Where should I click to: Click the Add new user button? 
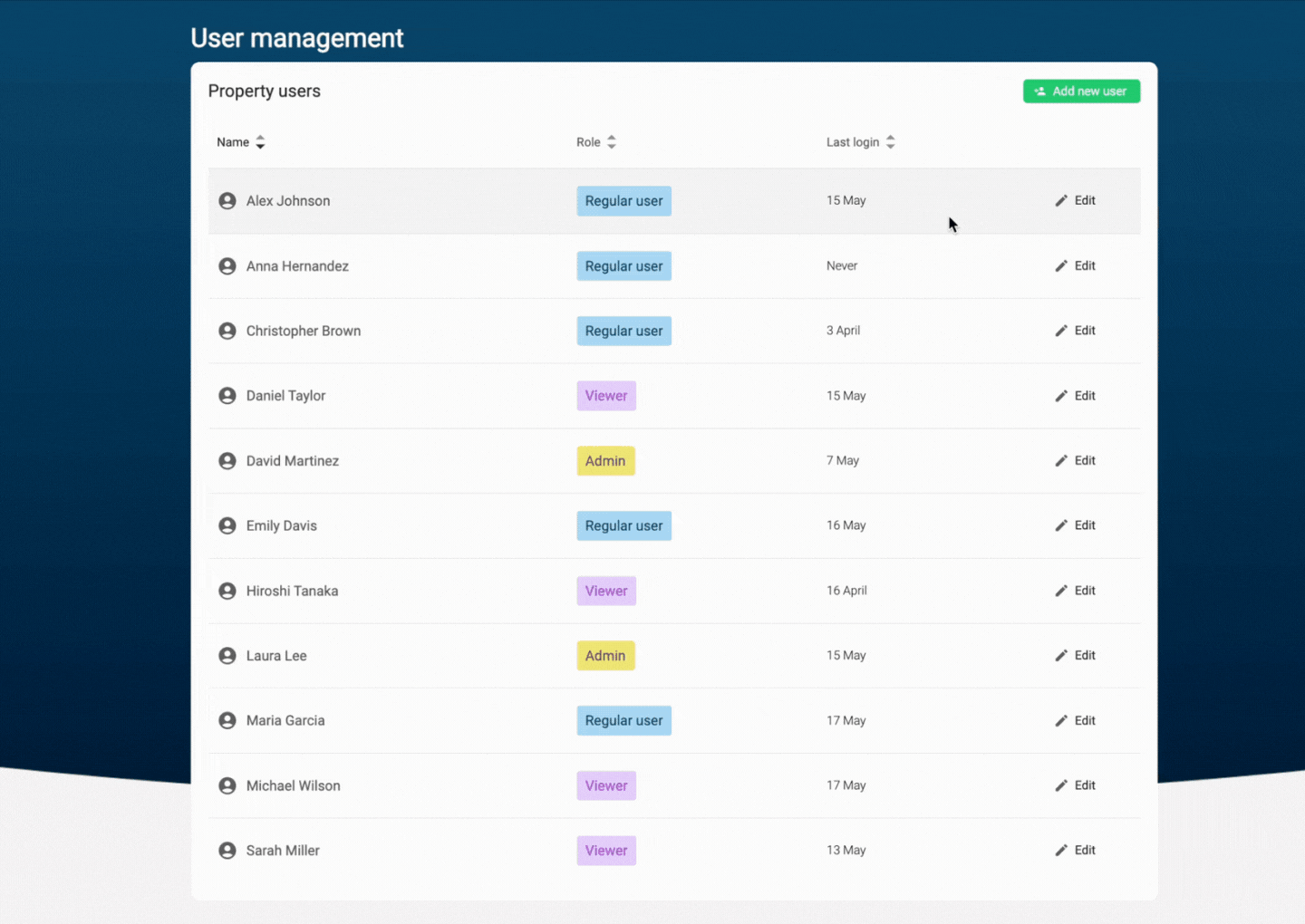click(x=1081, y=91)
